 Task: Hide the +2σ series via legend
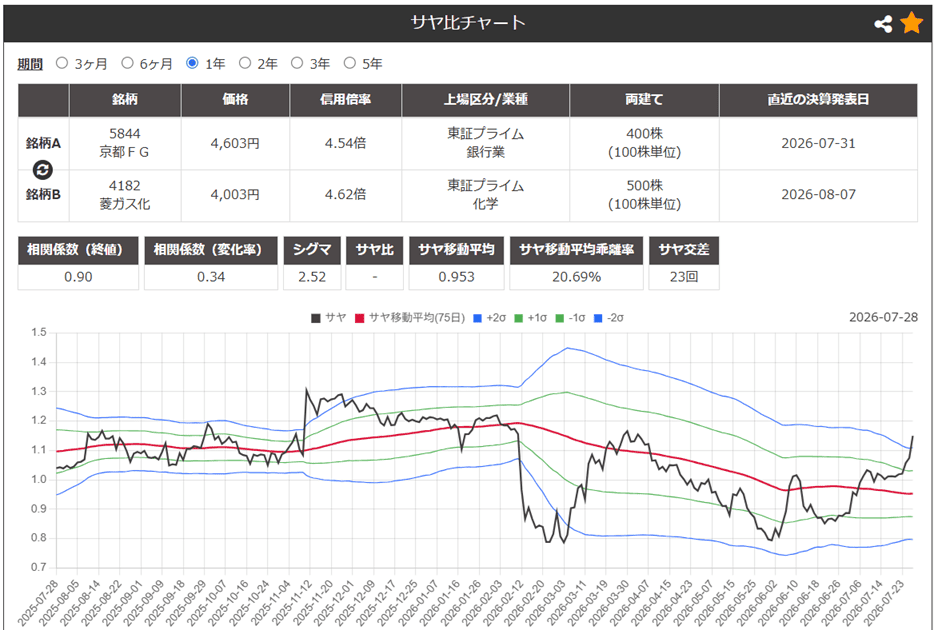click(x=490, y=318)
